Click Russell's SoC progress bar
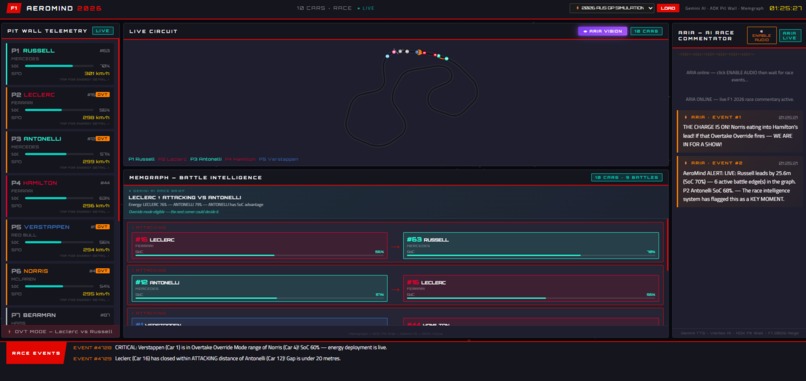This screenshot has height=381, width=806. click(x=59, y=66)
